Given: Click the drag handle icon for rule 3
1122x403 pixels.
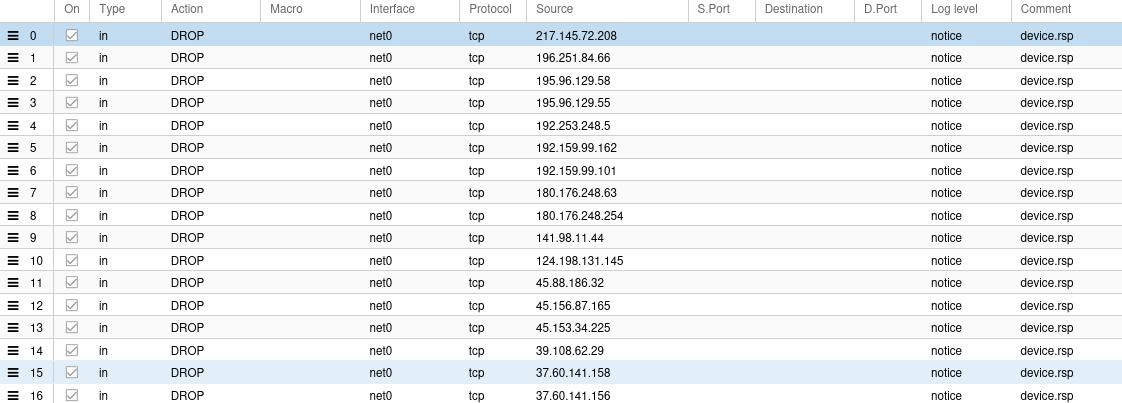Looking at the screenshot, I should 13,103.
